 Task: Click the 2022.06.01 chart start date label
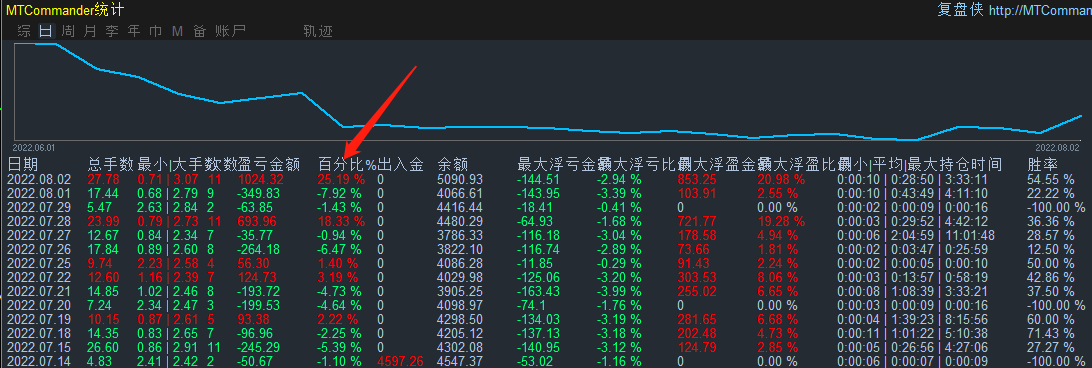click(x=34, y=148)
